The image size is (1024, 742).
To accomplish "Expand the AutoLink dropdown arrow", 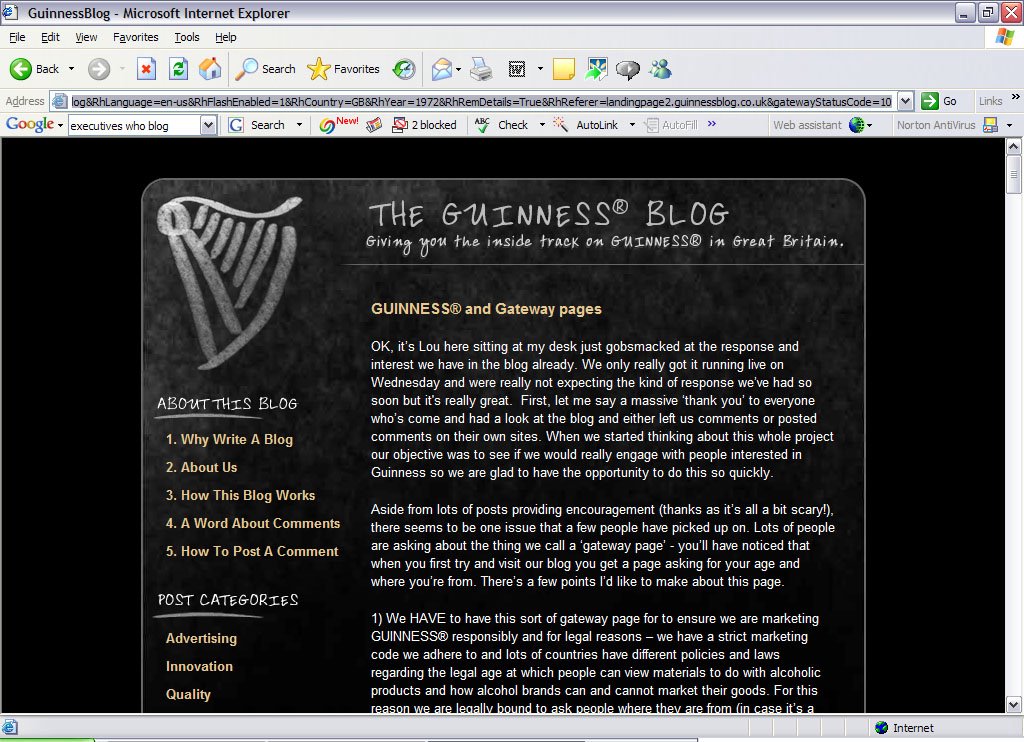I will [632, 125].
